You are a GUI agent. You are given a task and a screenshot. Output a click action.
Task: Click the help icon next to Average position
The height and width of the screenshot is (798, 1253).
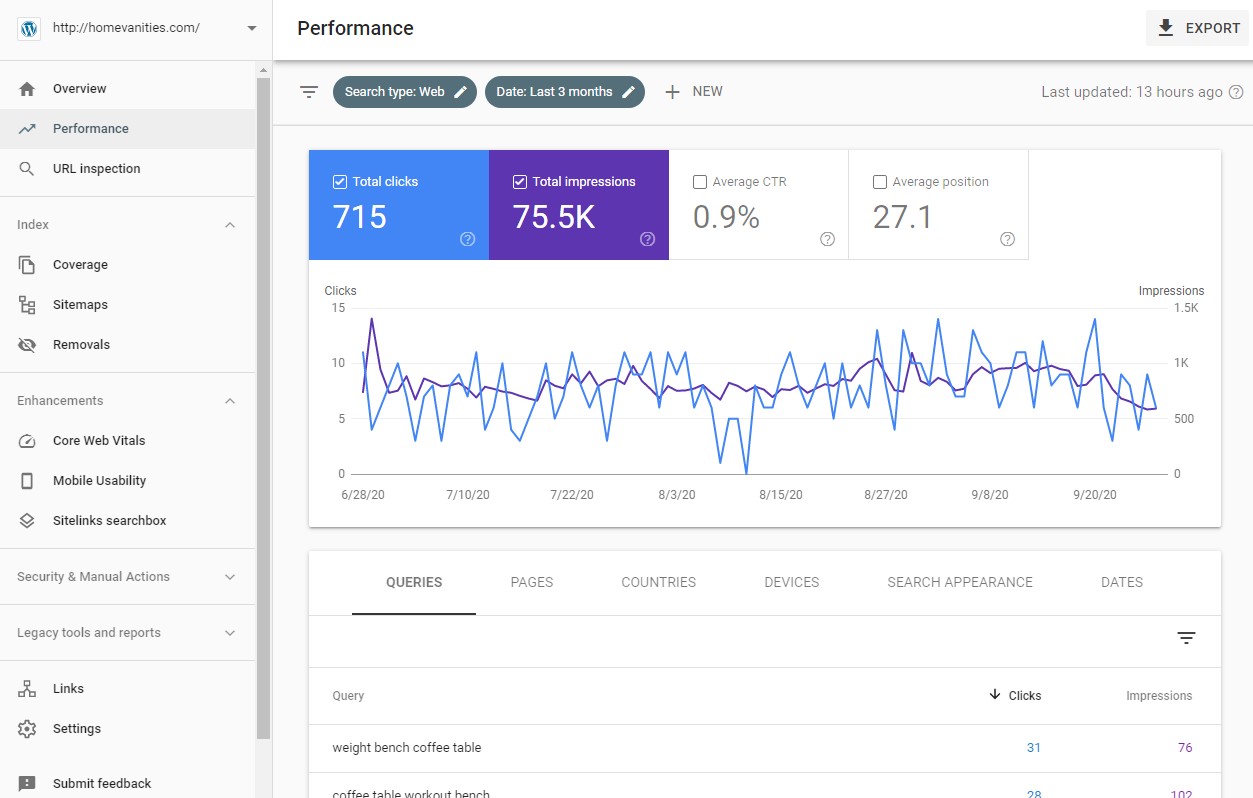[1007, 239]
